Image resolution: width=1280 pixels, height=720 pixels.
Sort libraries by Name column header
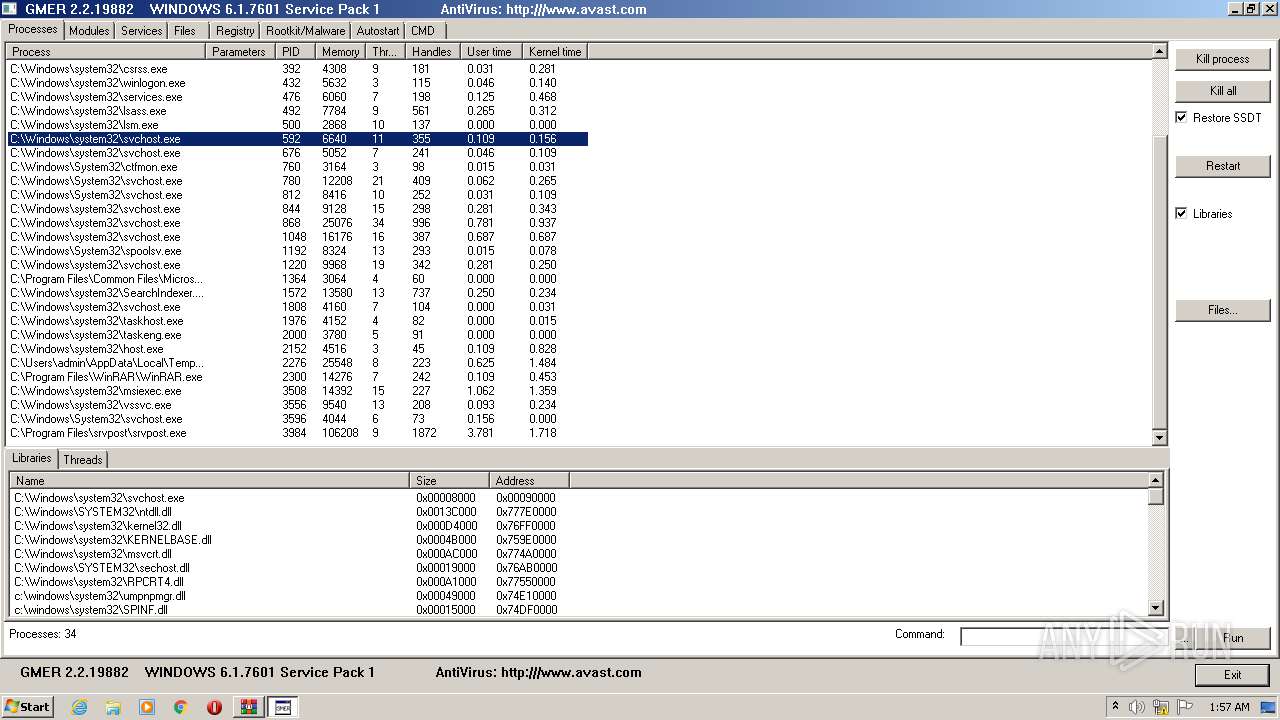[210, 481]
